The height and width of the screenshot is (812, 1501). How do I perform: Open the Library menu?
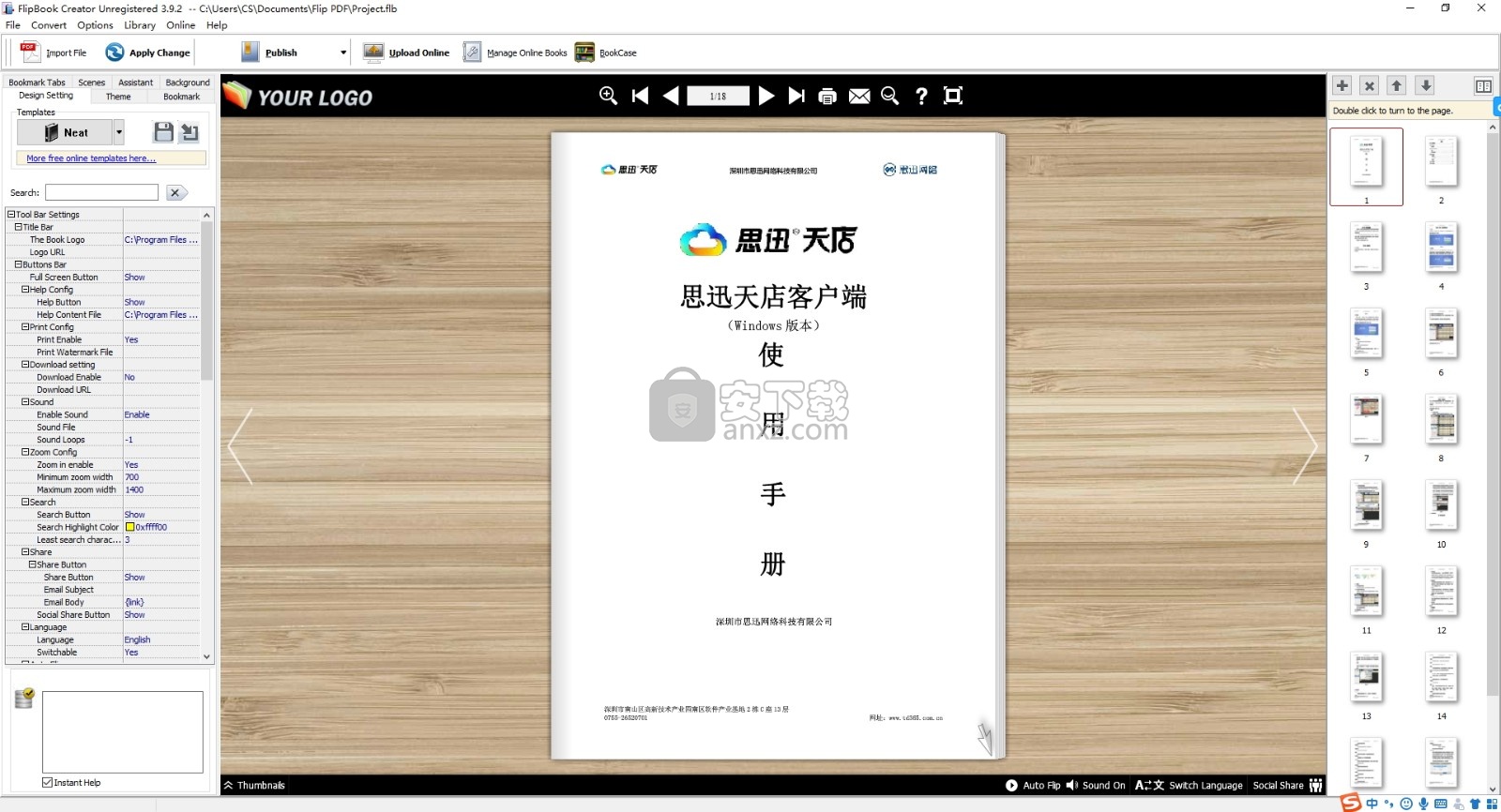(140, 25)
